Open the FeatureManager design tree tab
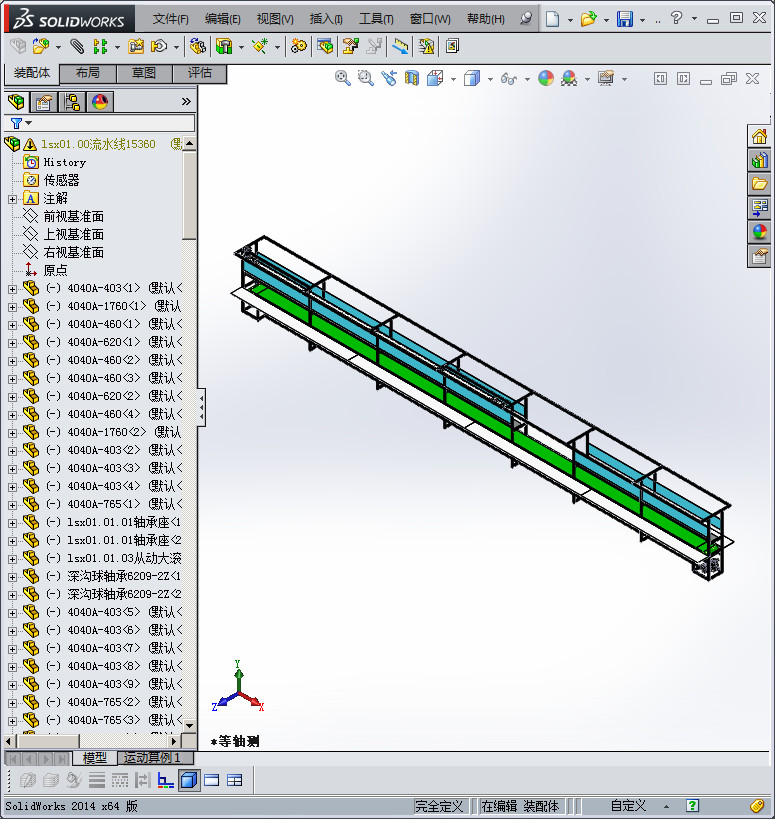The height and width of the screenshot is (819, 775). (x=16, y=101)
